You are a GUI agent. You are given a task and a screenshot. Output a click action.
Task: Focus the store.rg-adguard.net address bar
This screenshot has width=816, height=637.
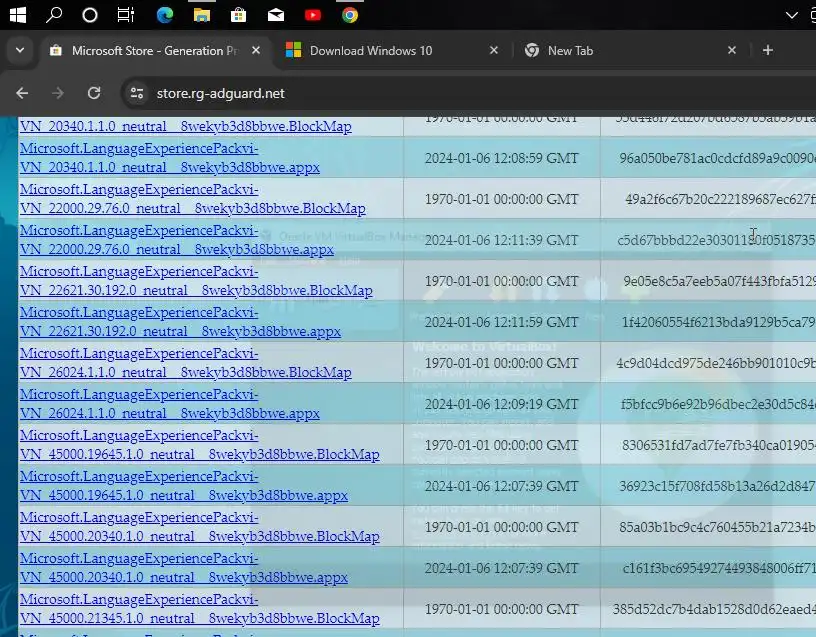pos(468,94)
